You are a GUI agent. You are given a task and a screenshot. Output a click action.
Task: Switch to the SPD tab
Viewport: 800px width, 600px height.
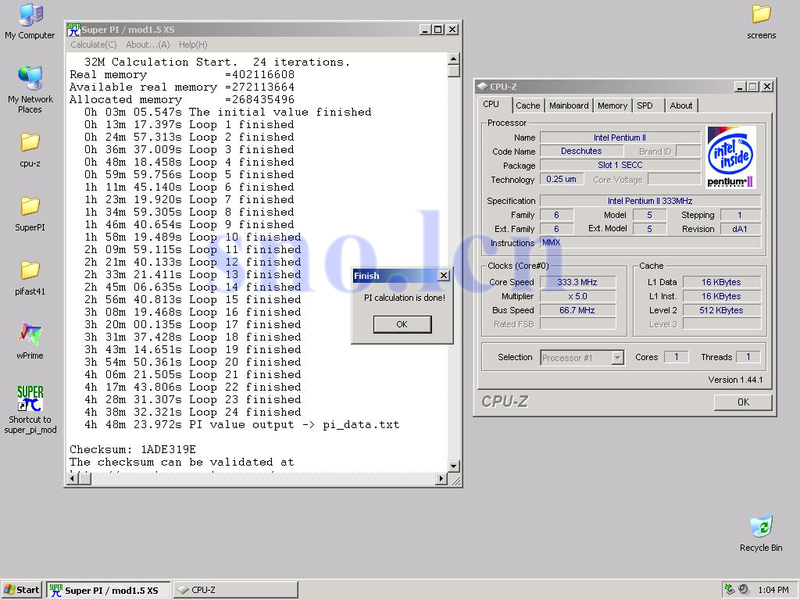coord(645,106)
